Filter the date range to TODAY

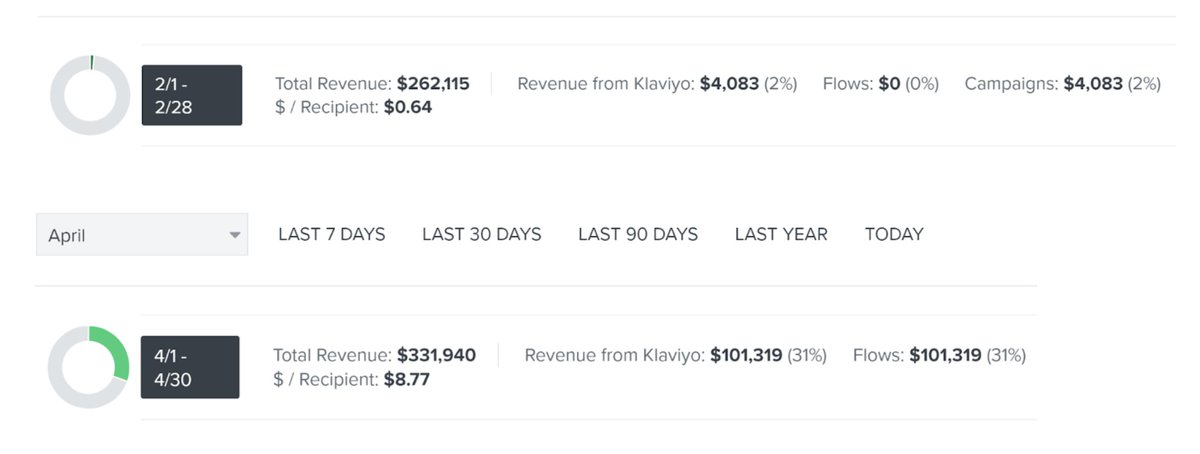[894, 234]
